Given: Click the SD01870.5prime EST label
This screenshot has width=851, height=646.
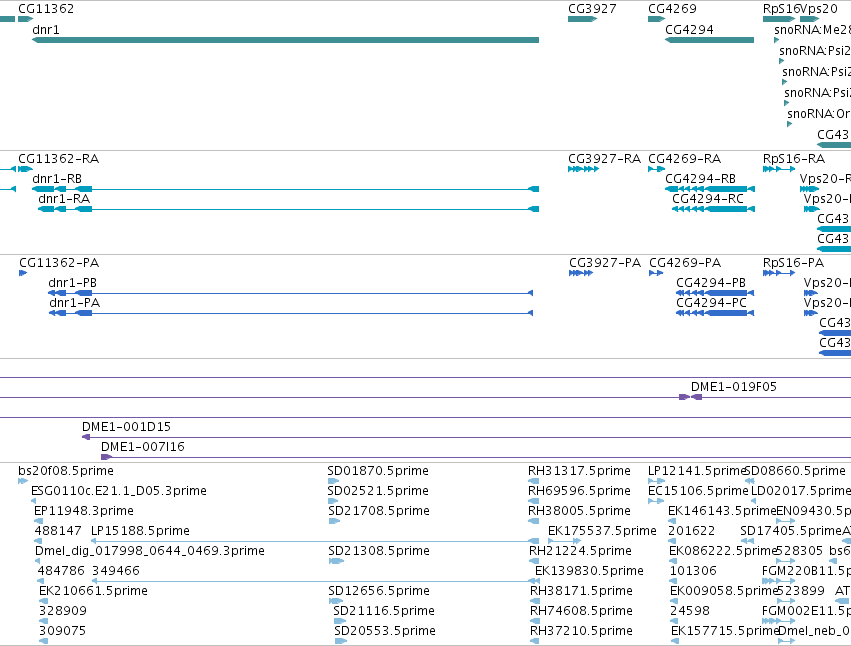Looking at the screenshot, I should click(x=378, y=471).
